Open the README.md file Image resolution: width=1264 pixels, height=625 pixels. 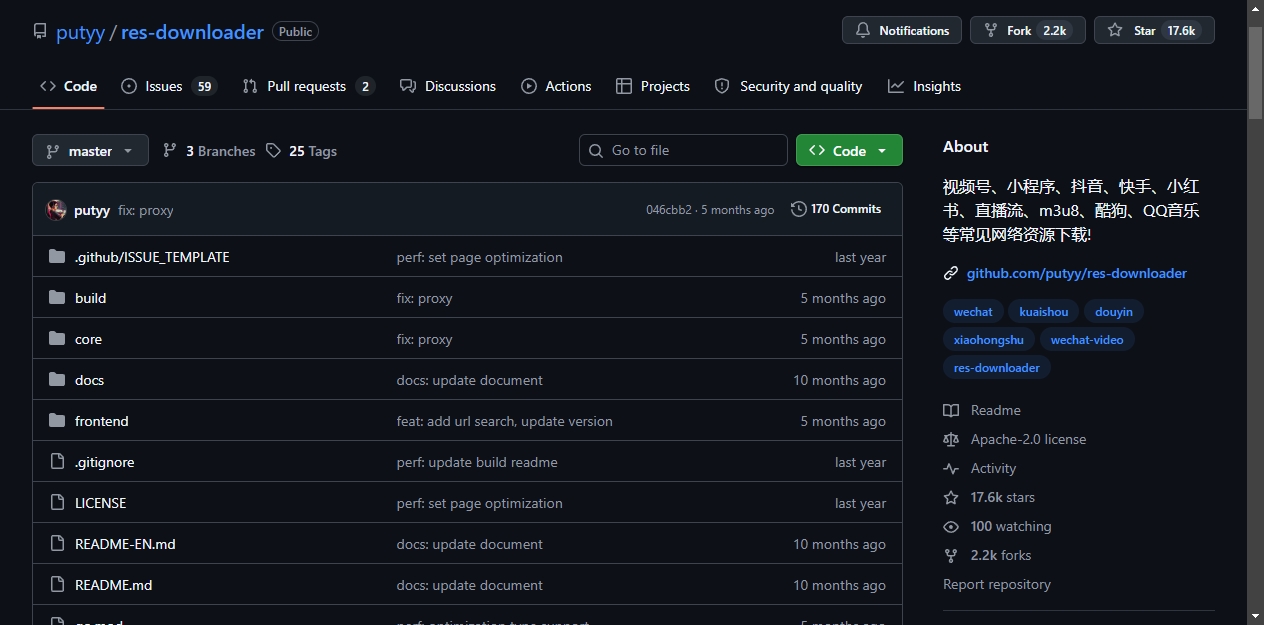(x=113, y=585)
